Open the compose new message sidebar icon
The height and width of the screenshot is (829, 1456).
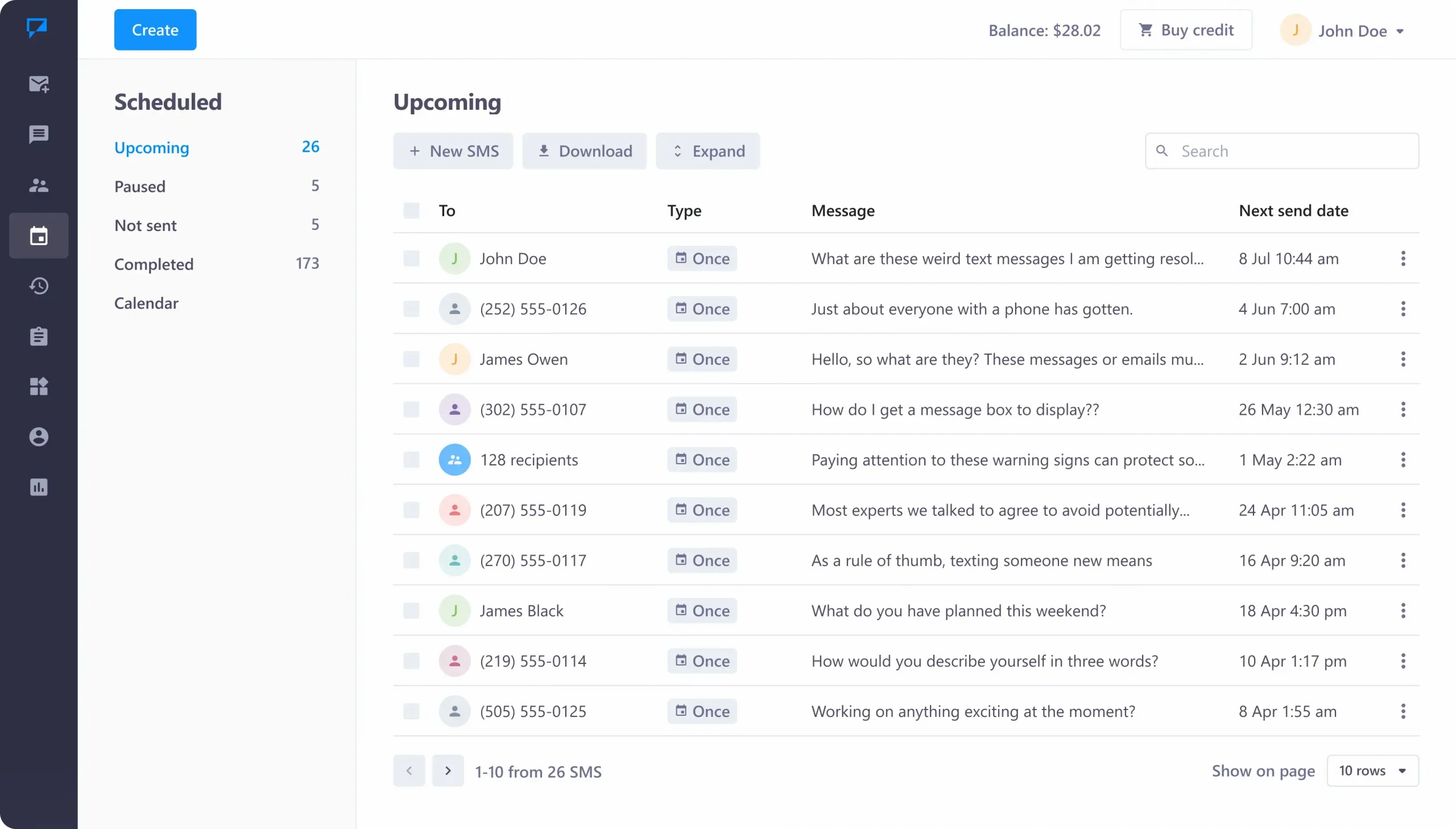point(39,84)
